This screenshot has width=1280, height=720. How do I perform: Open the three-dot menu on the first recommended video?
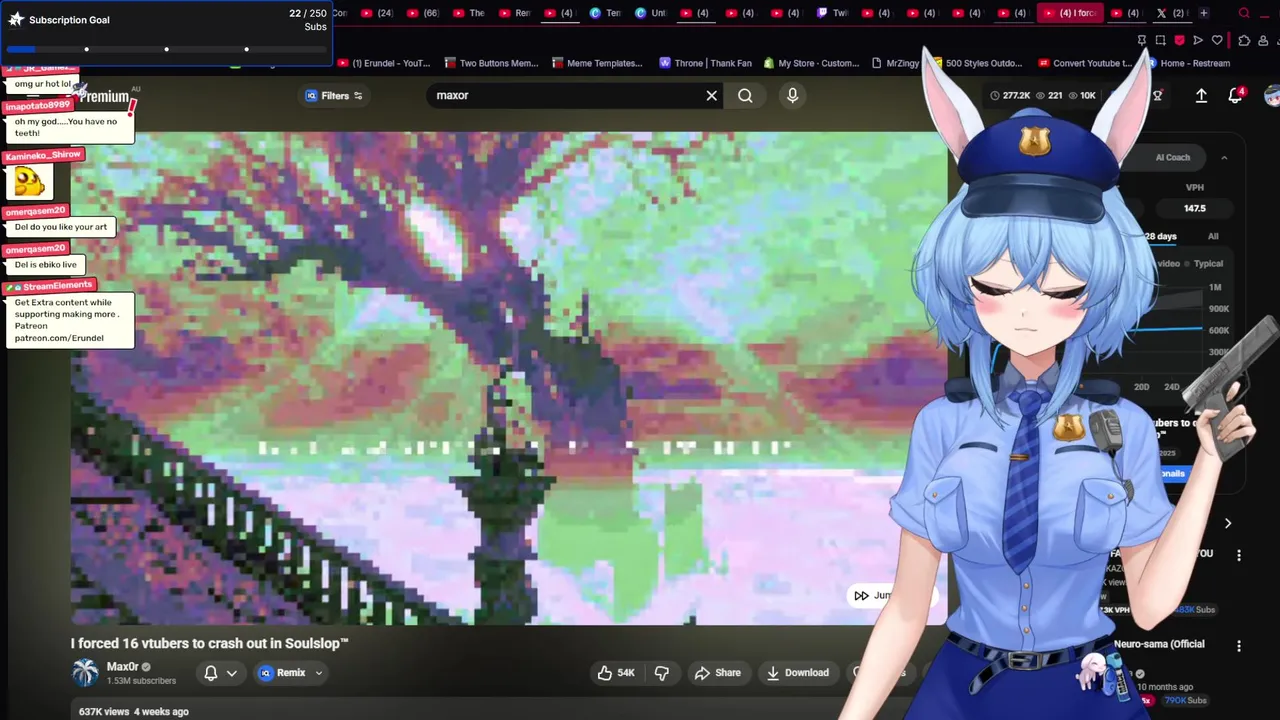point(1239,555)
